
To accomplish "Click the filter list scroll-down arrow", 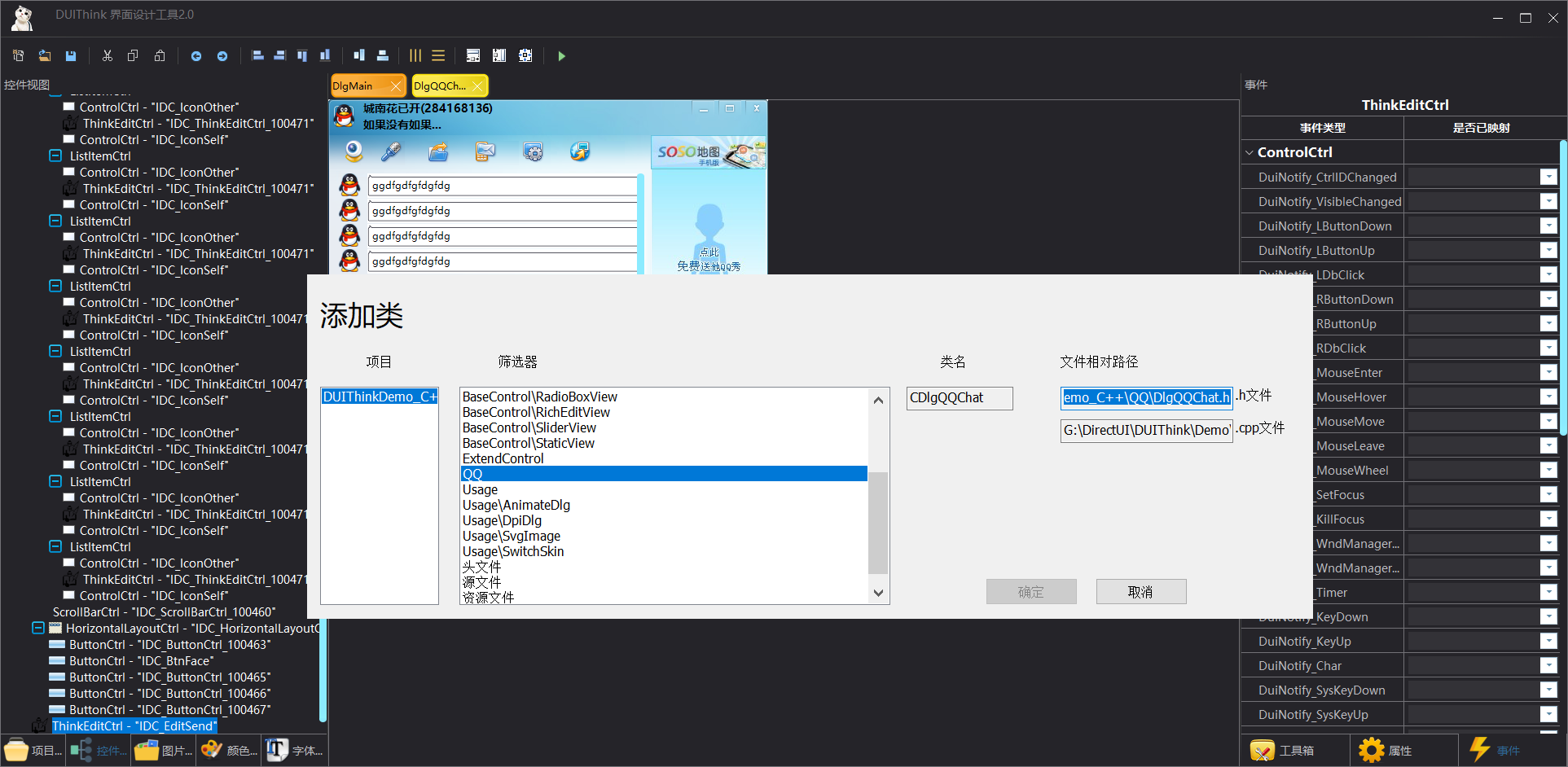I will click(878, 593).
